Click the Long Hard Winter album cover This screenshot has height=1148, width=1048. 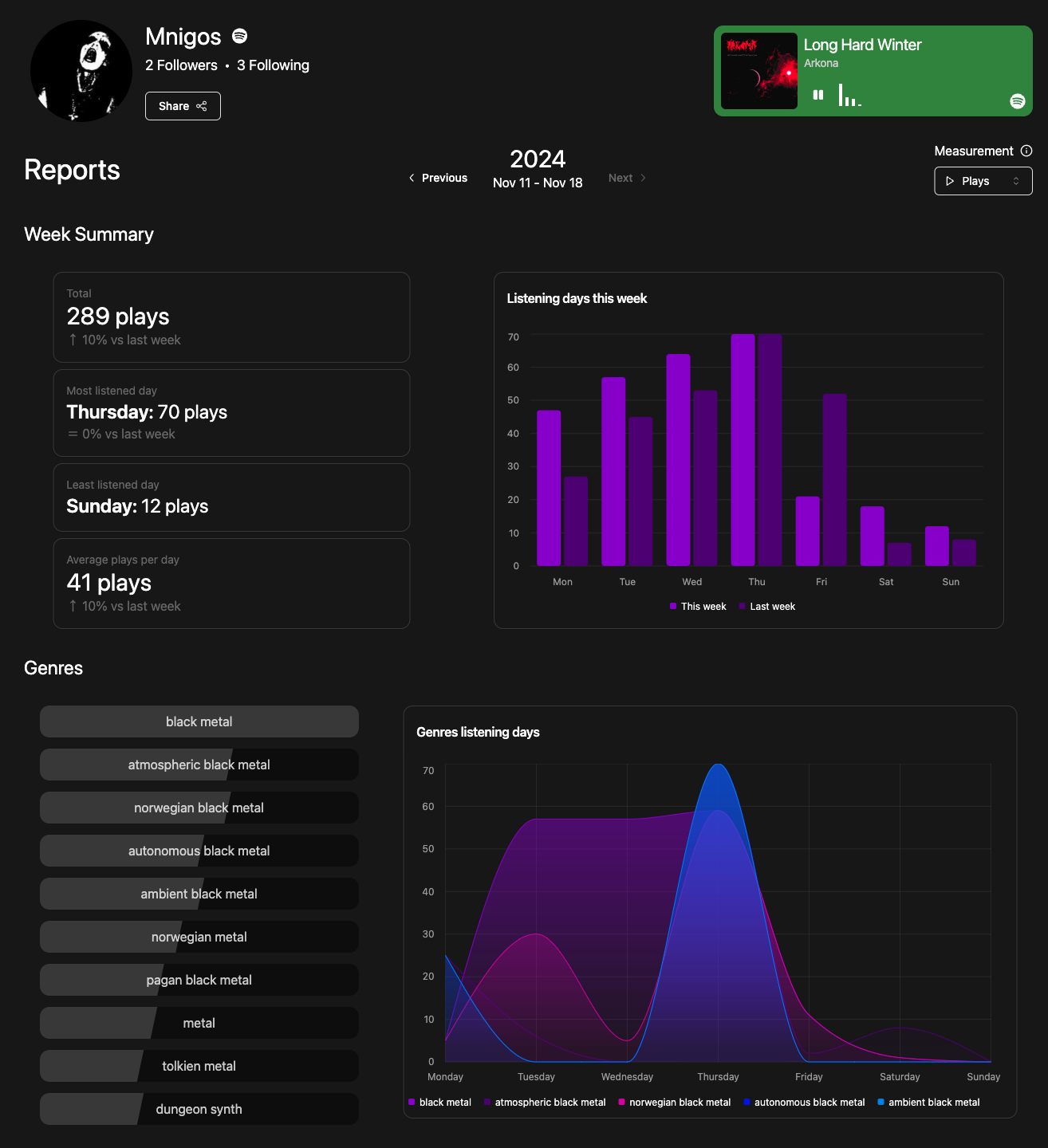pos(759,71)
